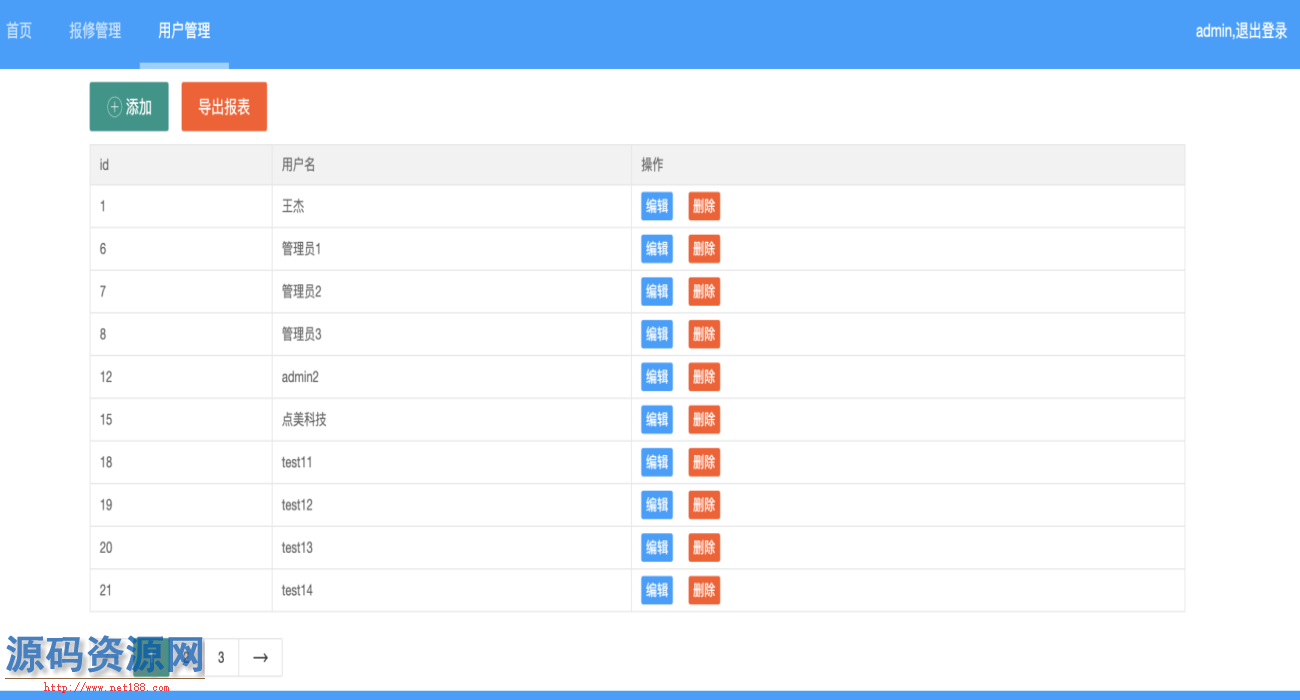Edit the 管理员2 row

tap(657, 291)
